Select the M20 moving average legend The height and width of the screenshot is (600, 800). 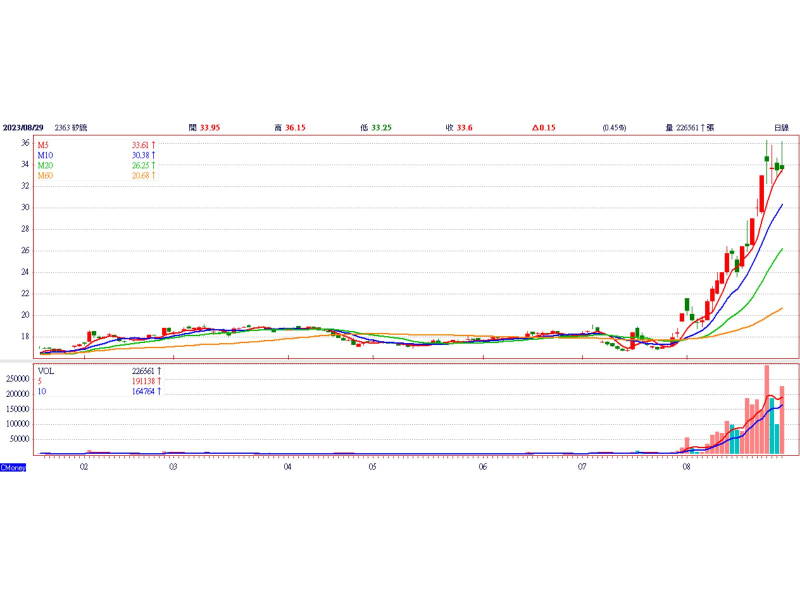tap(45, 165)
